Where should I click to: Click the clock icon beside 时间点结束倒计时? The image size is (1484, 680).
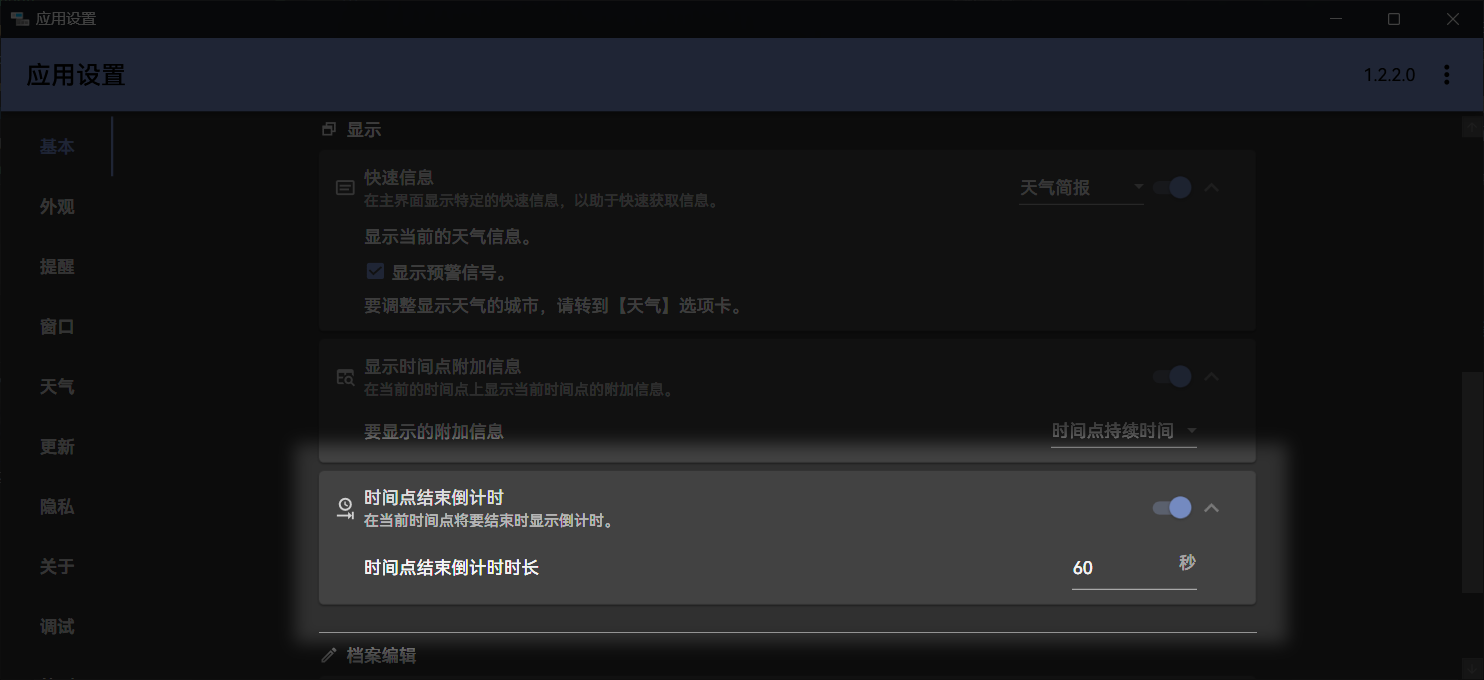click(344, 507)
